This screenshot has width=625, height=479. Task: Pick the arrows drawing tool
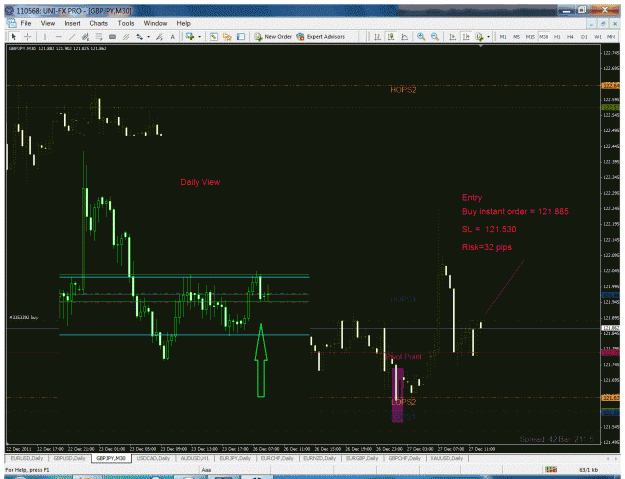[x=140, y=37]
